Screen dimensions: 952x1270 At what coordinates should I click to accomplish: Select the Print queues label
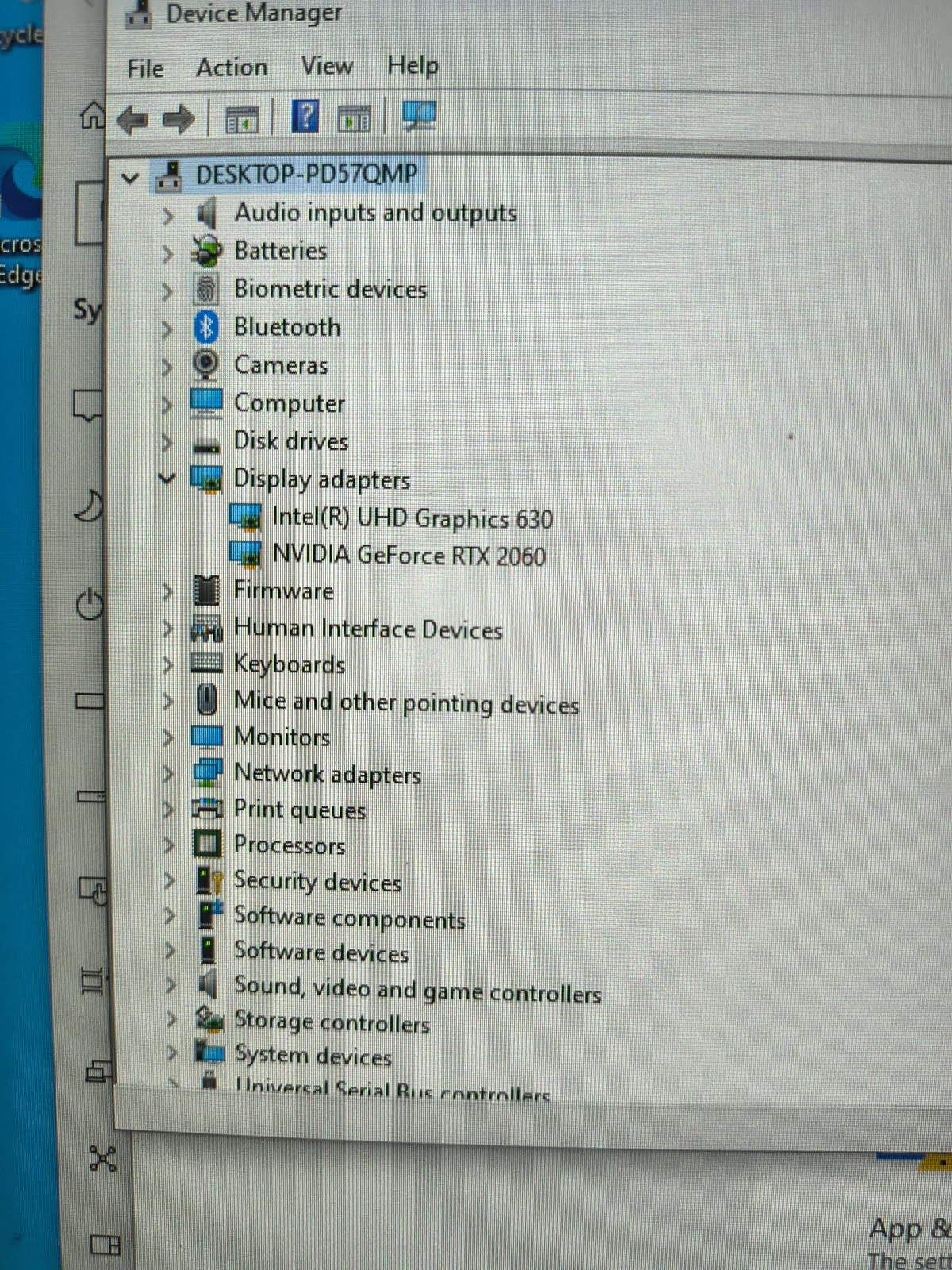tap(299, 810)
